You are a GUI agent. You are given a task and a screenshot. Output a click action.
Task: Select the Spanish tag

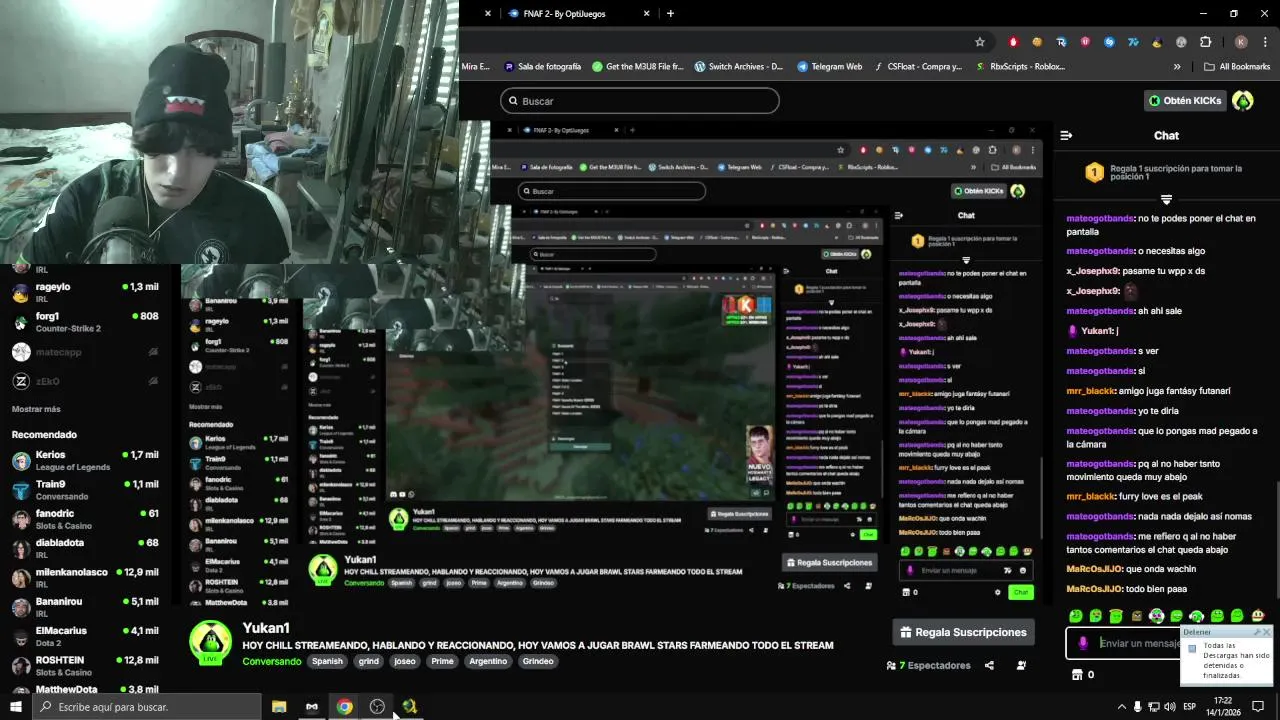327,661
